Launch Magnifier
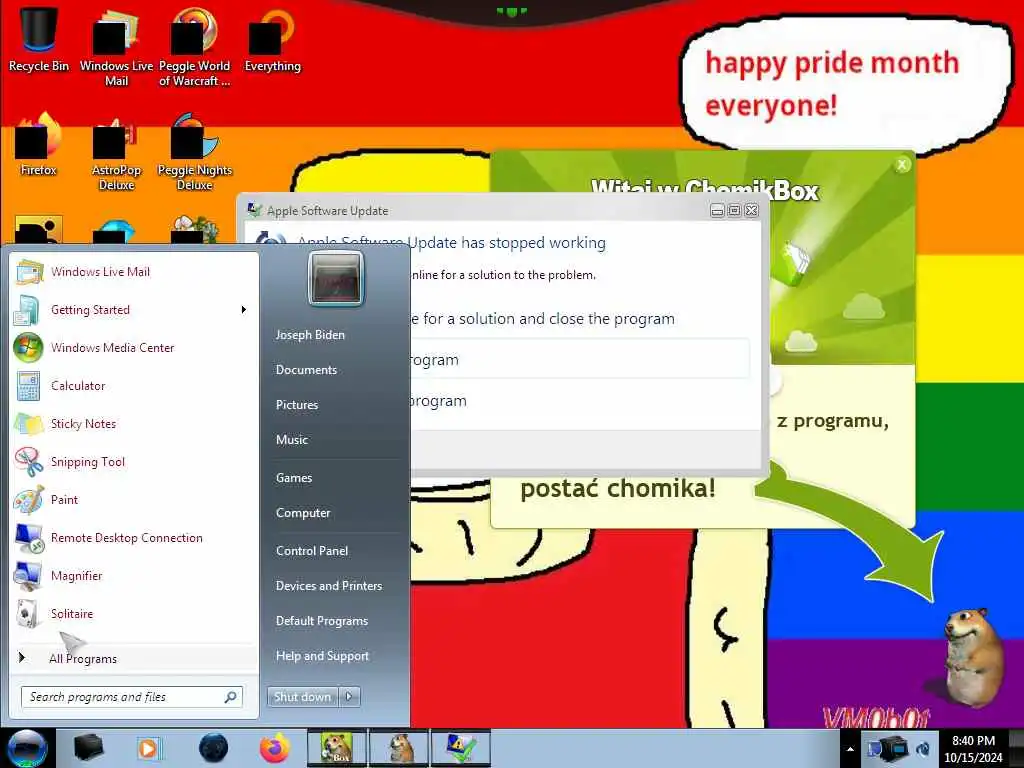Image resolution: width=1024 pixels, height=768 pixels. click(x=134, y=575)
